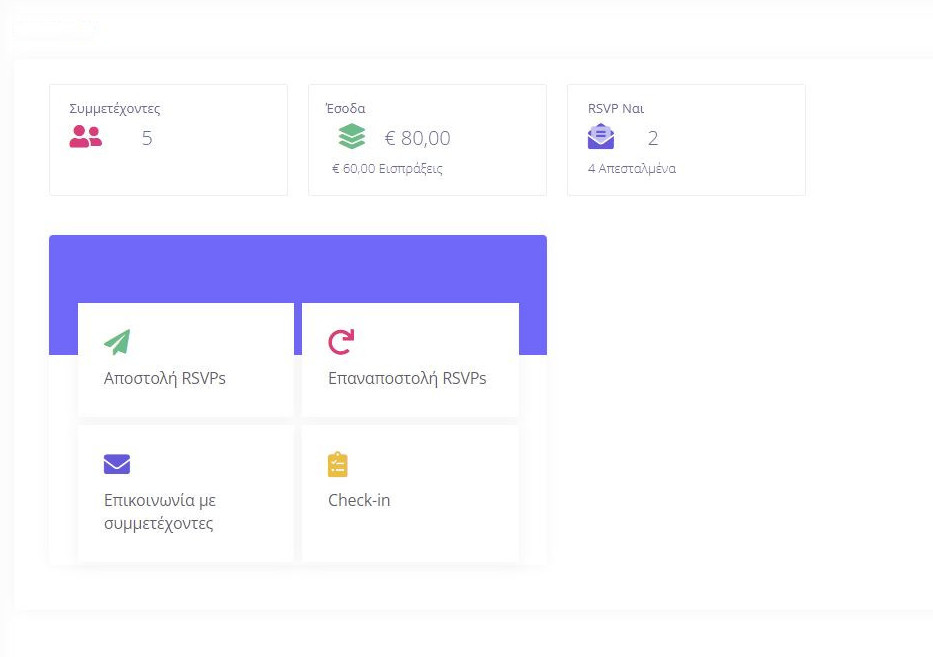This screenshot has width=933, height=657.
Task: Open the Check-in action
Action: click(x=411, y=493)
